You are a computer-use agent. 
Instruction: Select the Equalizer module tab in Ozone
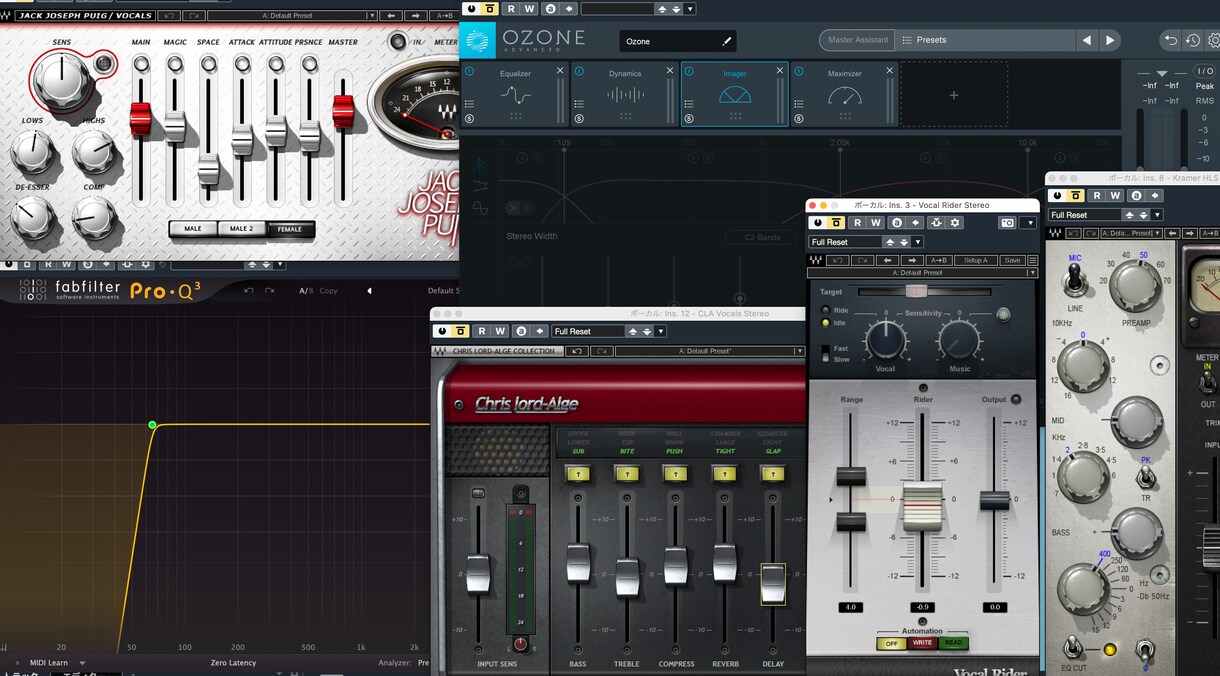pos(515,95)
